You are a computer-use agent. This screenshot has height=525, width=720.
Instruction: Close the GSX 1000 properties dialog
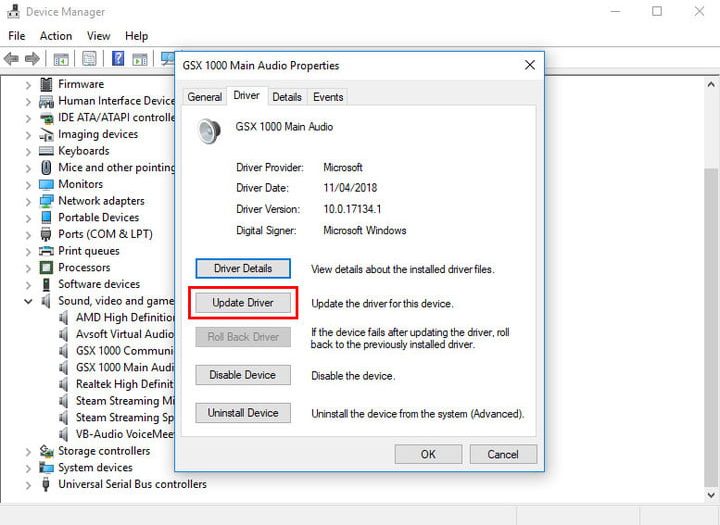(x=529, y=66)
